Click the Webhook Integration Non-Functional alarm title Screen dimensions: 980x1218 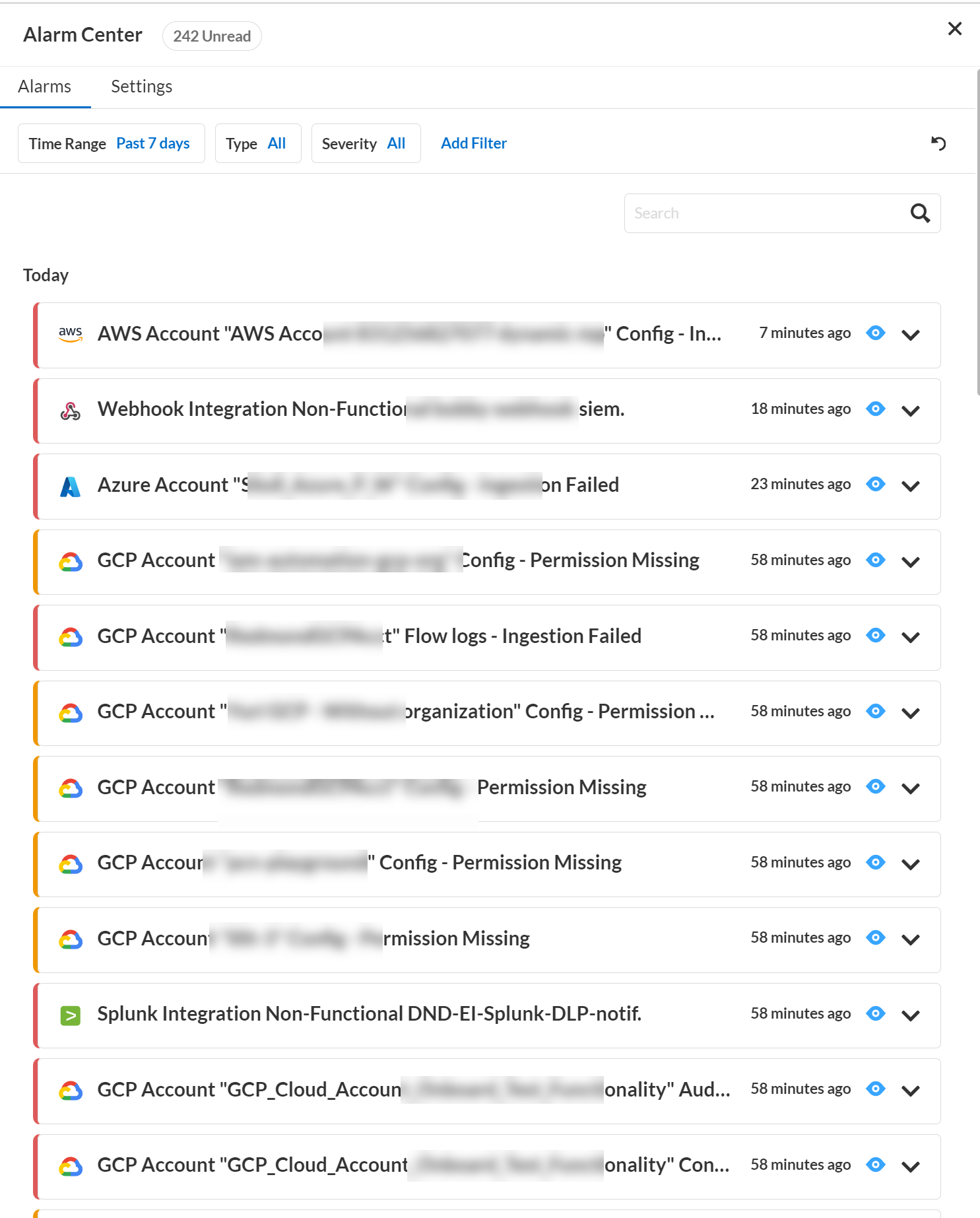pyautogui.click(x=361, y=409)
